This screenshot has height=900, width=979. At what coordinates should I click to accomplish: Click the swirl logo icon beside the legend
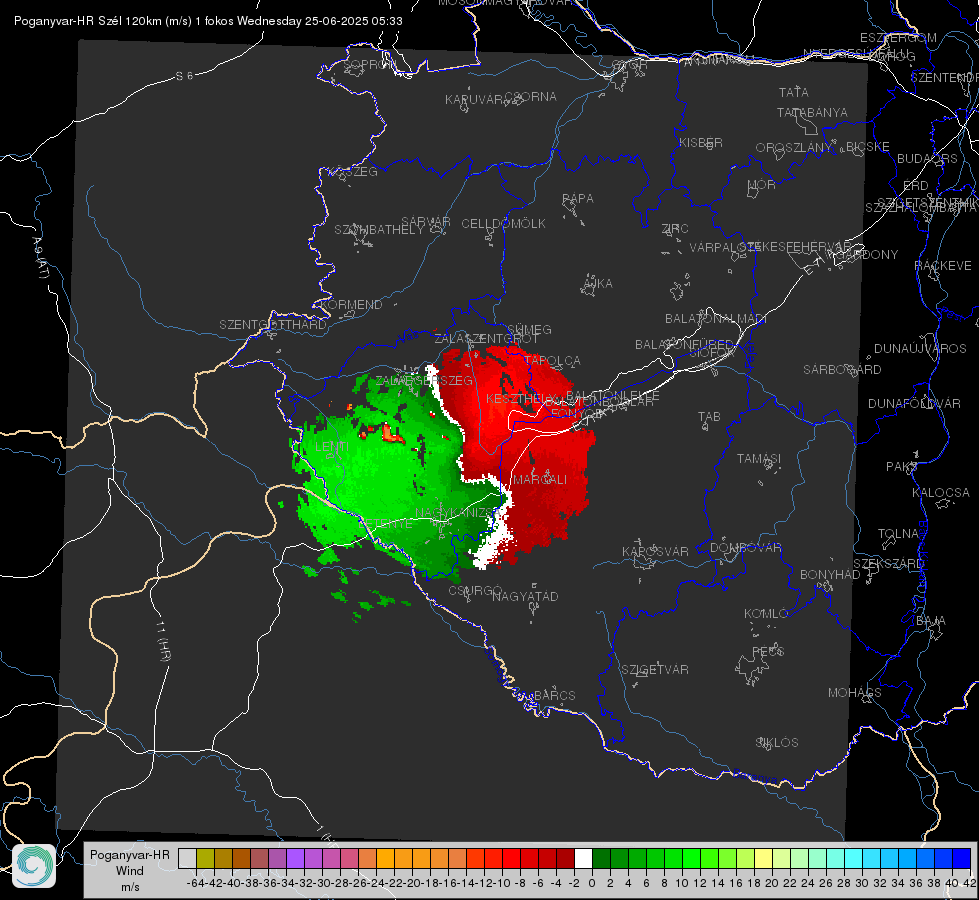coord(34,866)
